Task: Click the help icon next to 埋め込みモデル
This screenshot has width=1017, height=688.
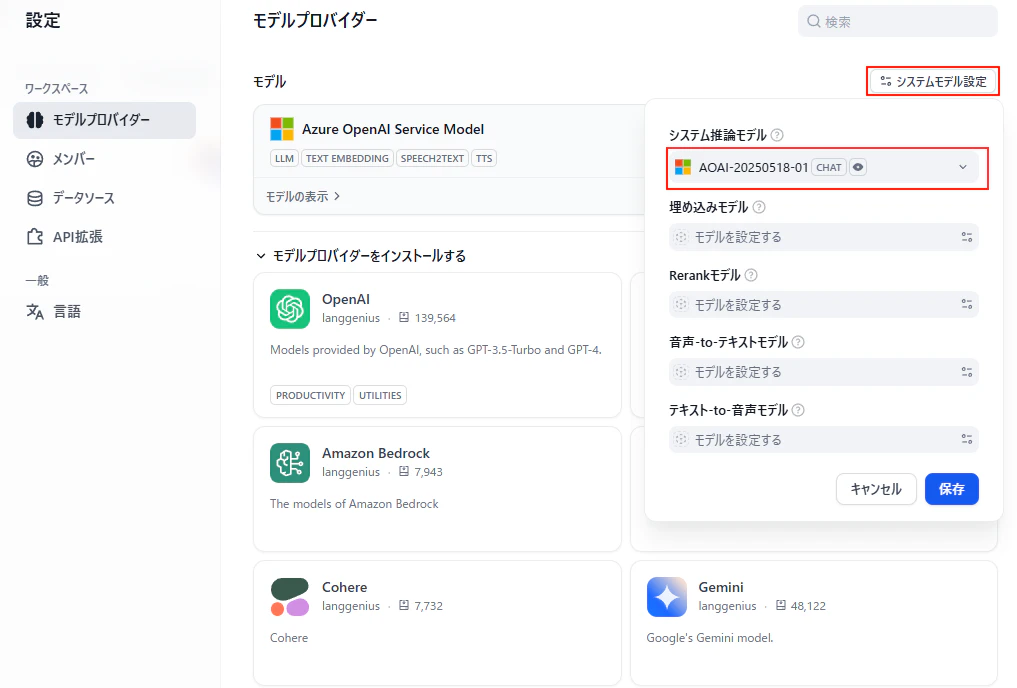Action: 759,207
